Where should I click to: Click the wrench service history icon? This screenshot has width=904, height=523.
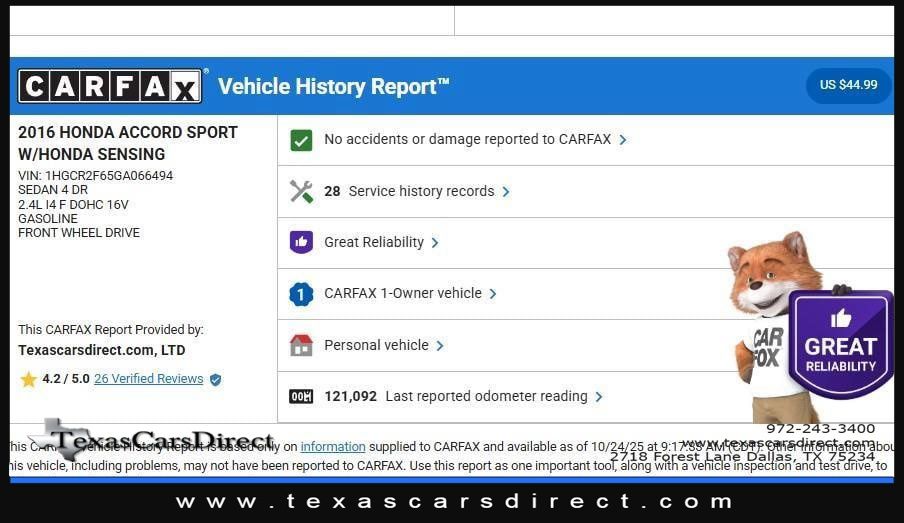pyautogui.click(x=301, y=191)
